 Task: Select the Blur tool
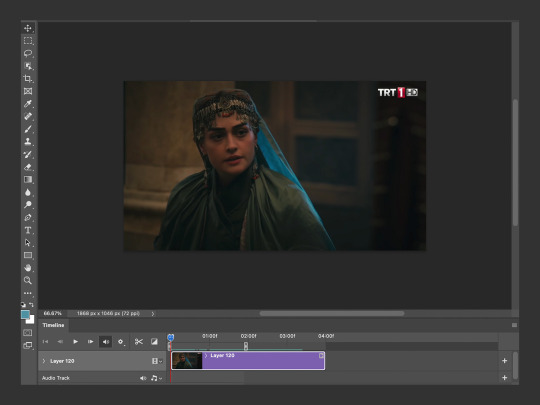click(28, 192)
